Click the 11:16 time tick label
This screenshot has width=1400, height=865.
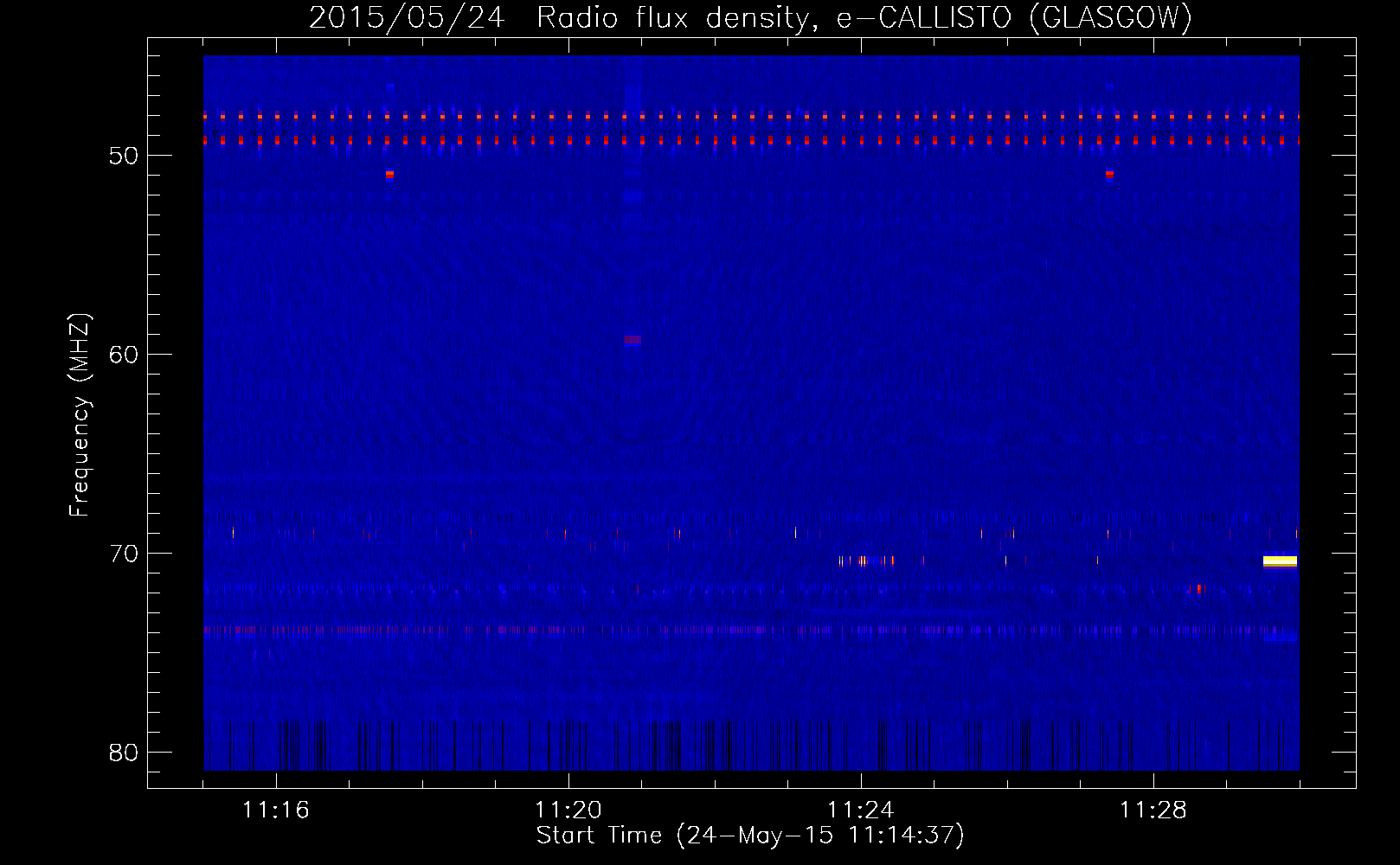tap(276, 811)
